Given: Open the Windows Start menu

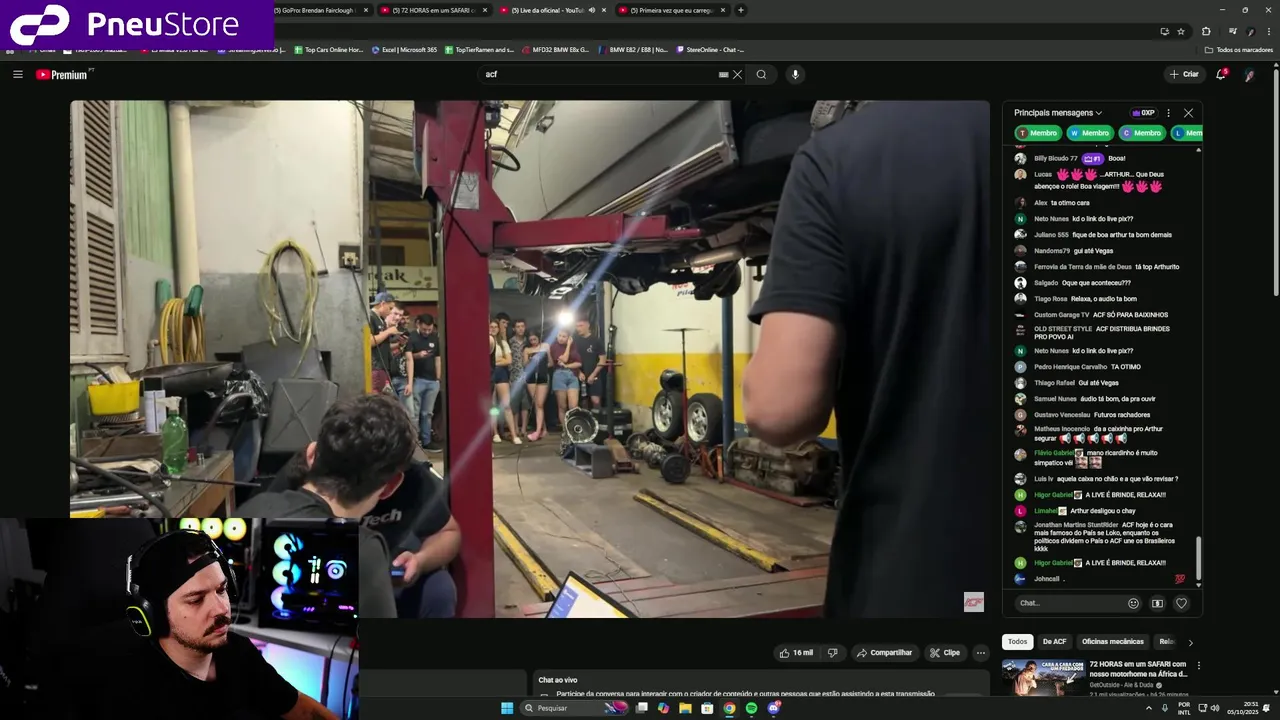Looking at the screenshot, I should pyautogui.click(x=507, y=708).
